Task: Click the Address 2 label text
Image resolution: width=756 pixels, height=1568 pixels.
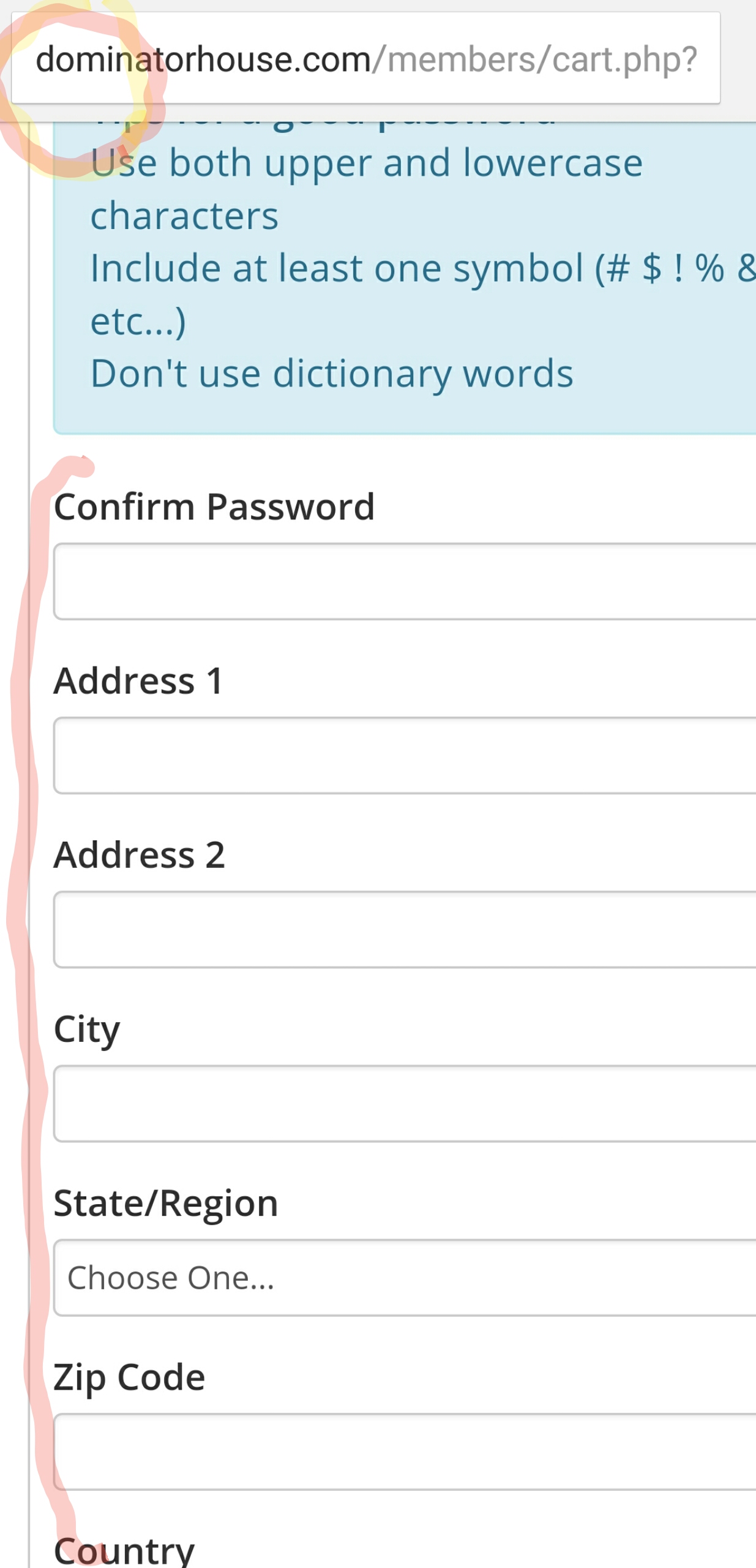Action: tap(140, 854)
